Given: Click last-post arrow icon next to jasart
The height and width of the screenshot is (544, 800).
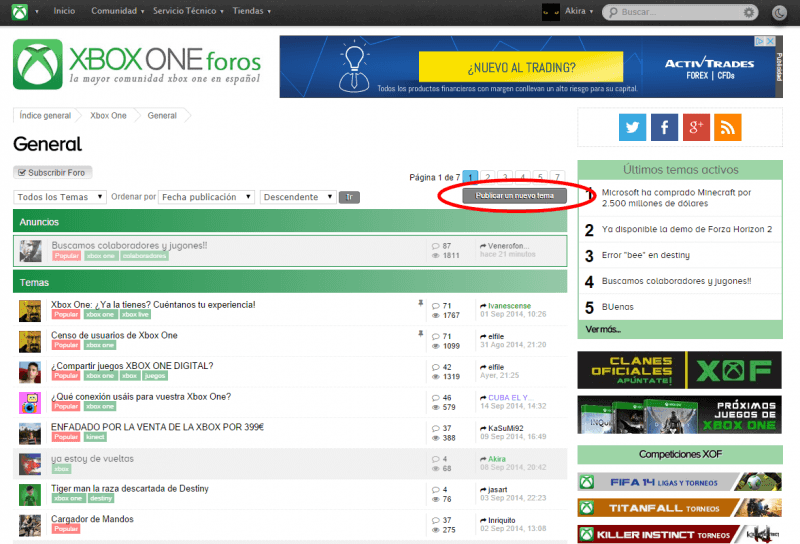Looking at the screenshot, I should tap(483, 489).
